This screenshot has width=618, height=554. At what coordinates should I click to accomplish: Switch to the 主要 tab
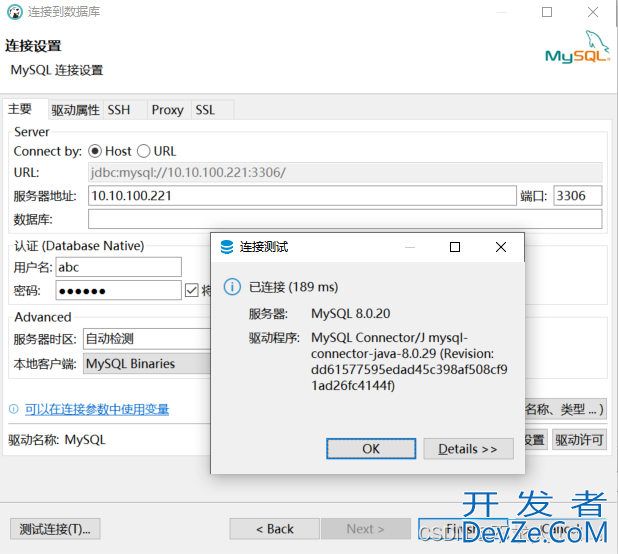tap(25, 109)
